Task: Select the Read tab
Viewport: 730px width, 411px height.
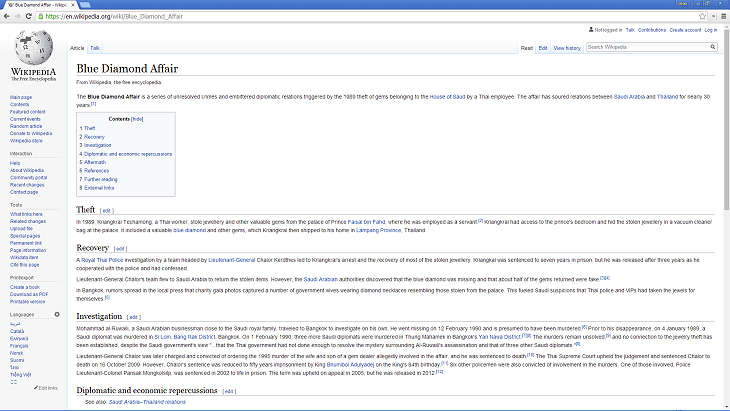Action: [527, 48]
